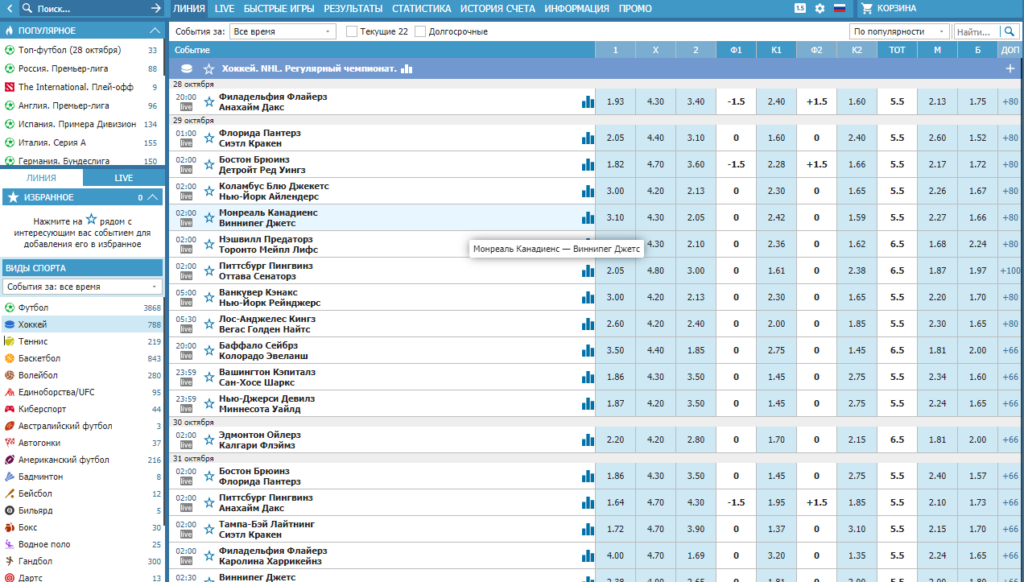Favorite Ванкувер Кэнакс – Нью-Йорк Рейнджерс with star
This screenshot has height=582, width=1024.
(209, 297)
